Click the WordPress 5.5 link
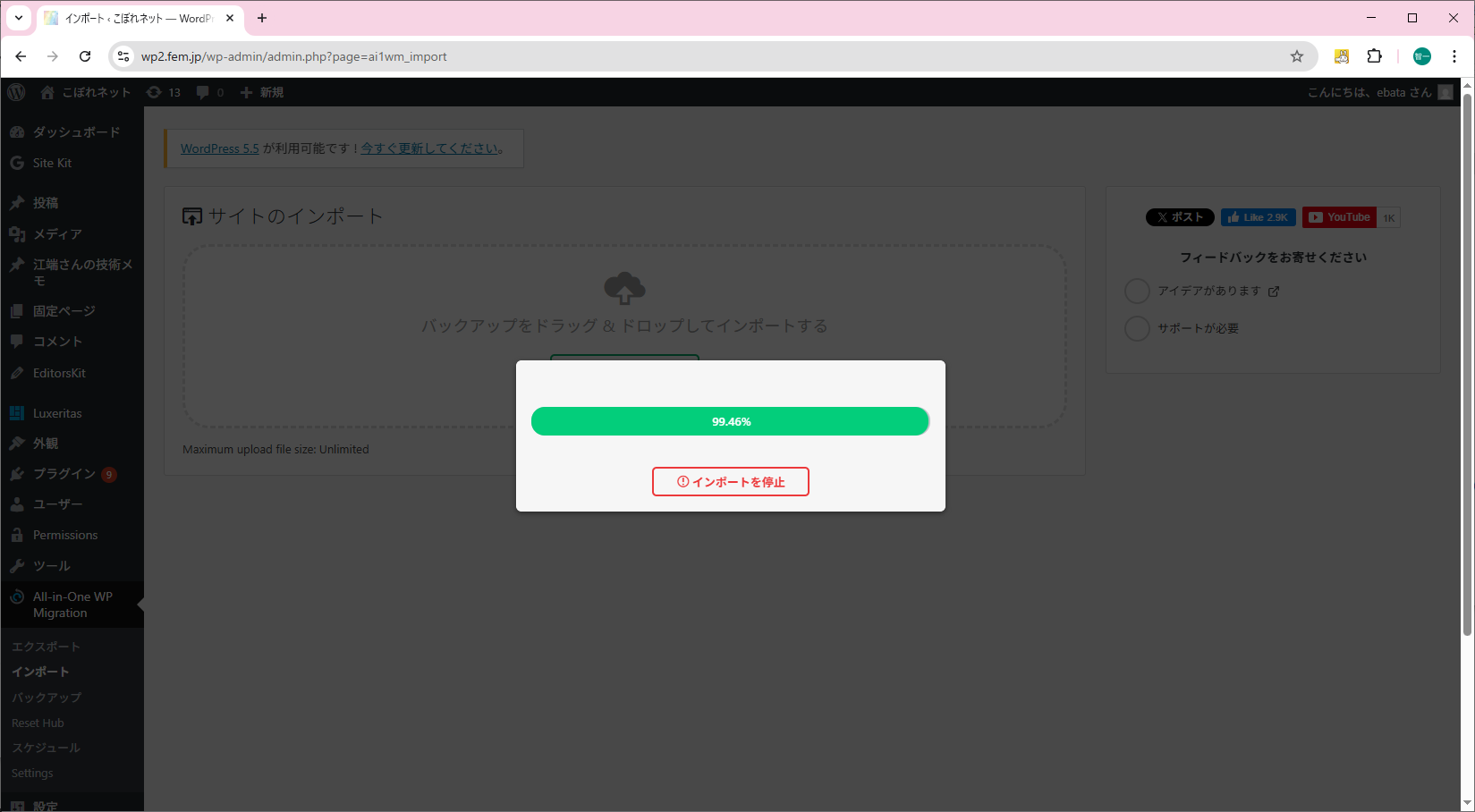 point(219,148)
